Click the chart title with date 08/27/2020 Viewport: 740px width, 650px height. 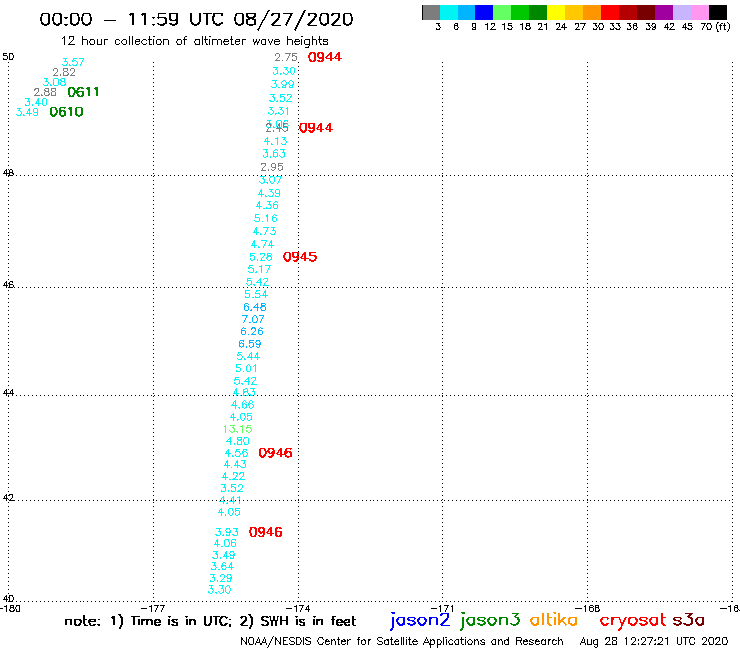click(x=196, y=19)
